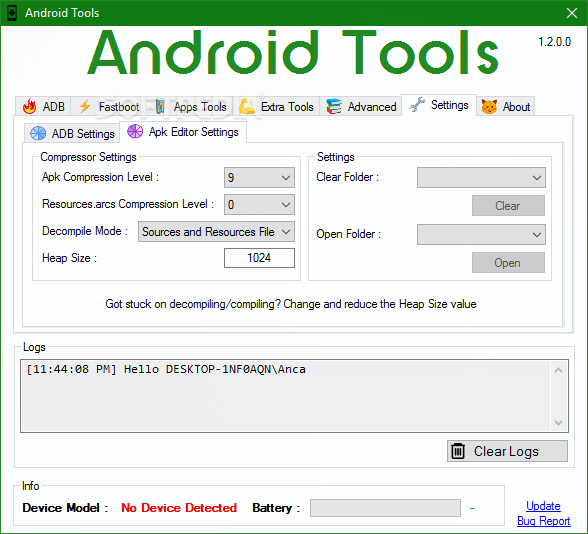This screenshot has width=588, height=534.
Task: Go to the Extra Tools tab
Action: point(276,107)
